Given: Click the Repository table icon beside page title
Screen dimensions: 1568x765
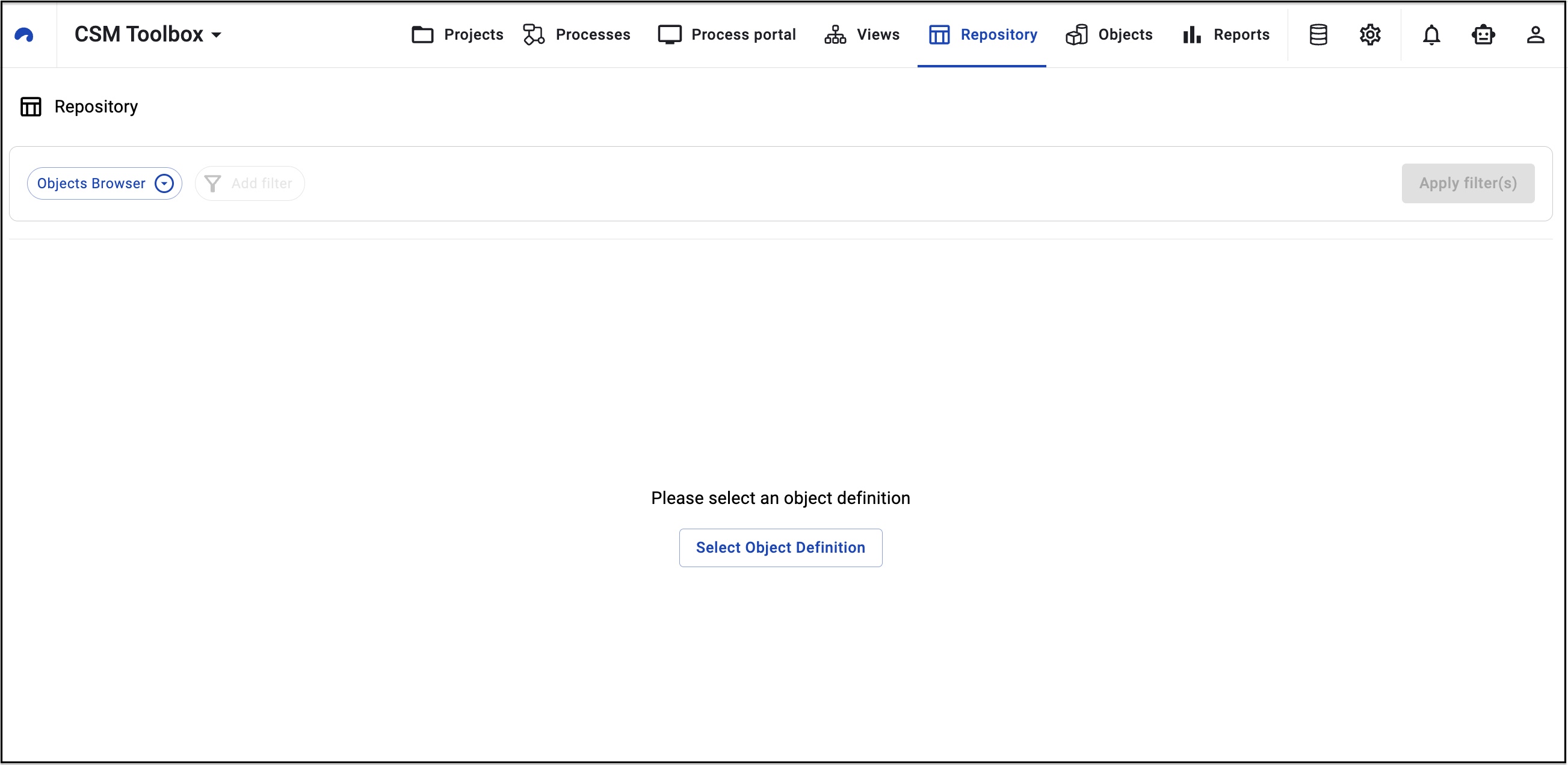Looking at the screenshot, I should 31,106.
